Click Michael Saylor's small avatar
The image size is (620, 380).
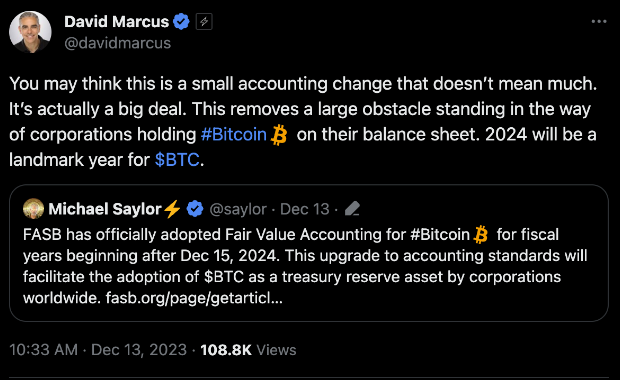coord(34,209)
